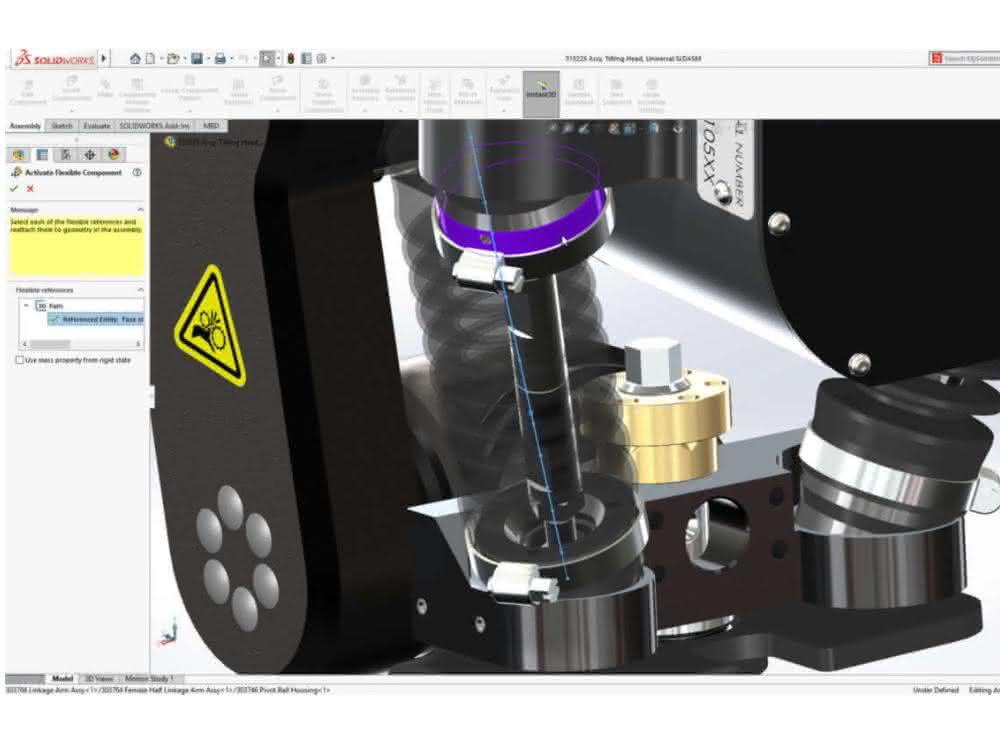Open help for Activate Flexible Component

pyautogui.click(x=136, y=172)
